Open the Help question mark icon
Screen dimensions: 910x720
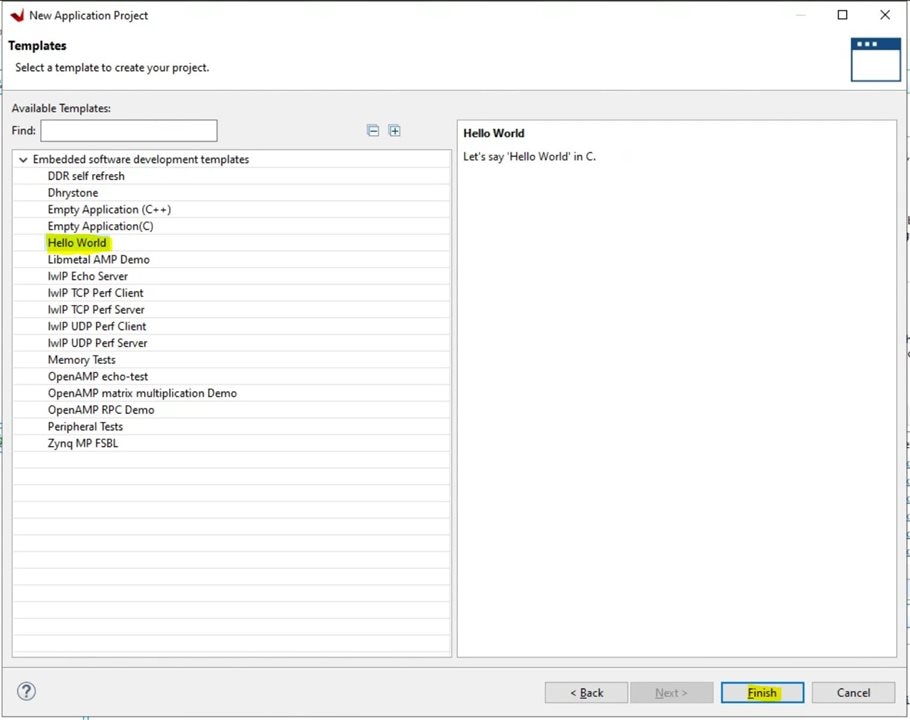click(x=27, y=691)
